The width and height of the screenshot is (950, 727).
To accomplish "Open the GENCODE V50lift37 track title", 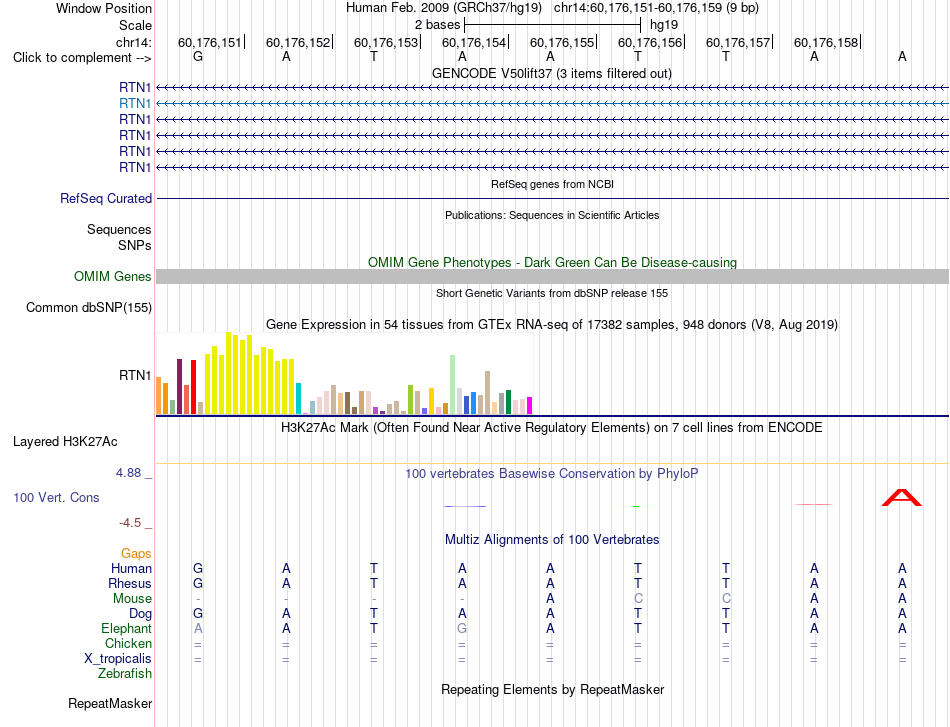I will click(552, 73).
